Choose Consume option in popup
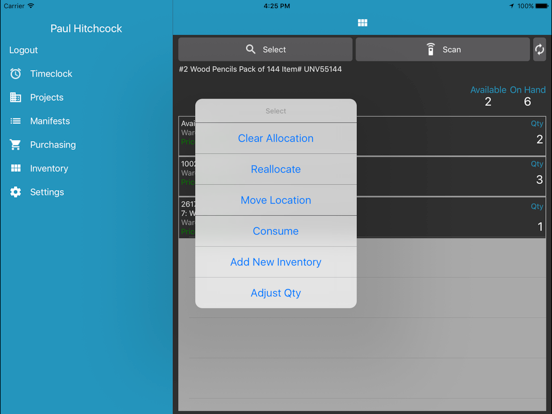 [276, 231]
